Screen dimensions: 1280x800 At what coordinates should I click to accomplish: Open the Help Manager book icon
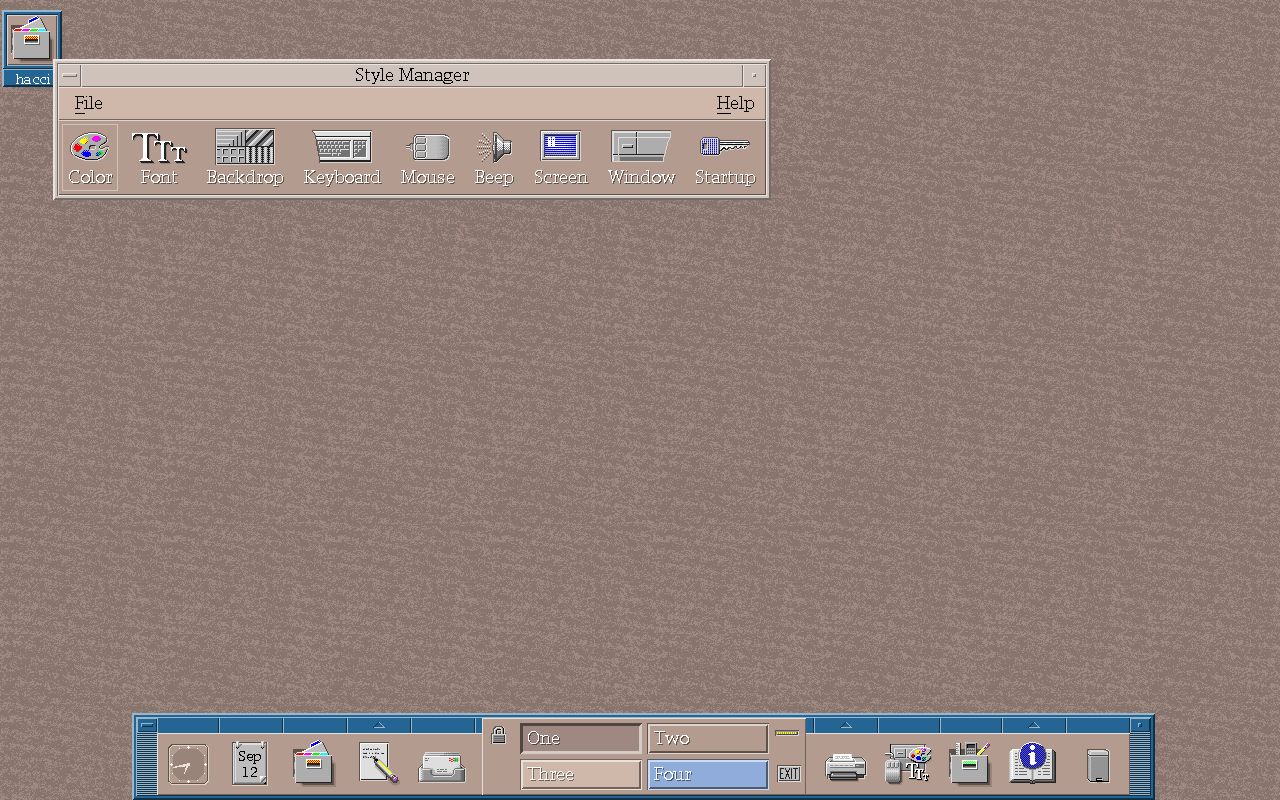tap(1033, 763)
